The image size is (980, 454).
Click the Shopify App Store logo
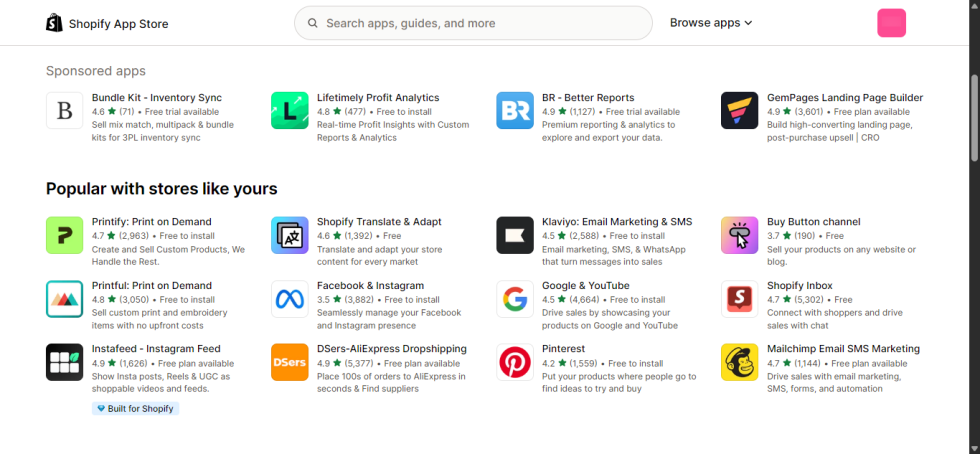107,23
